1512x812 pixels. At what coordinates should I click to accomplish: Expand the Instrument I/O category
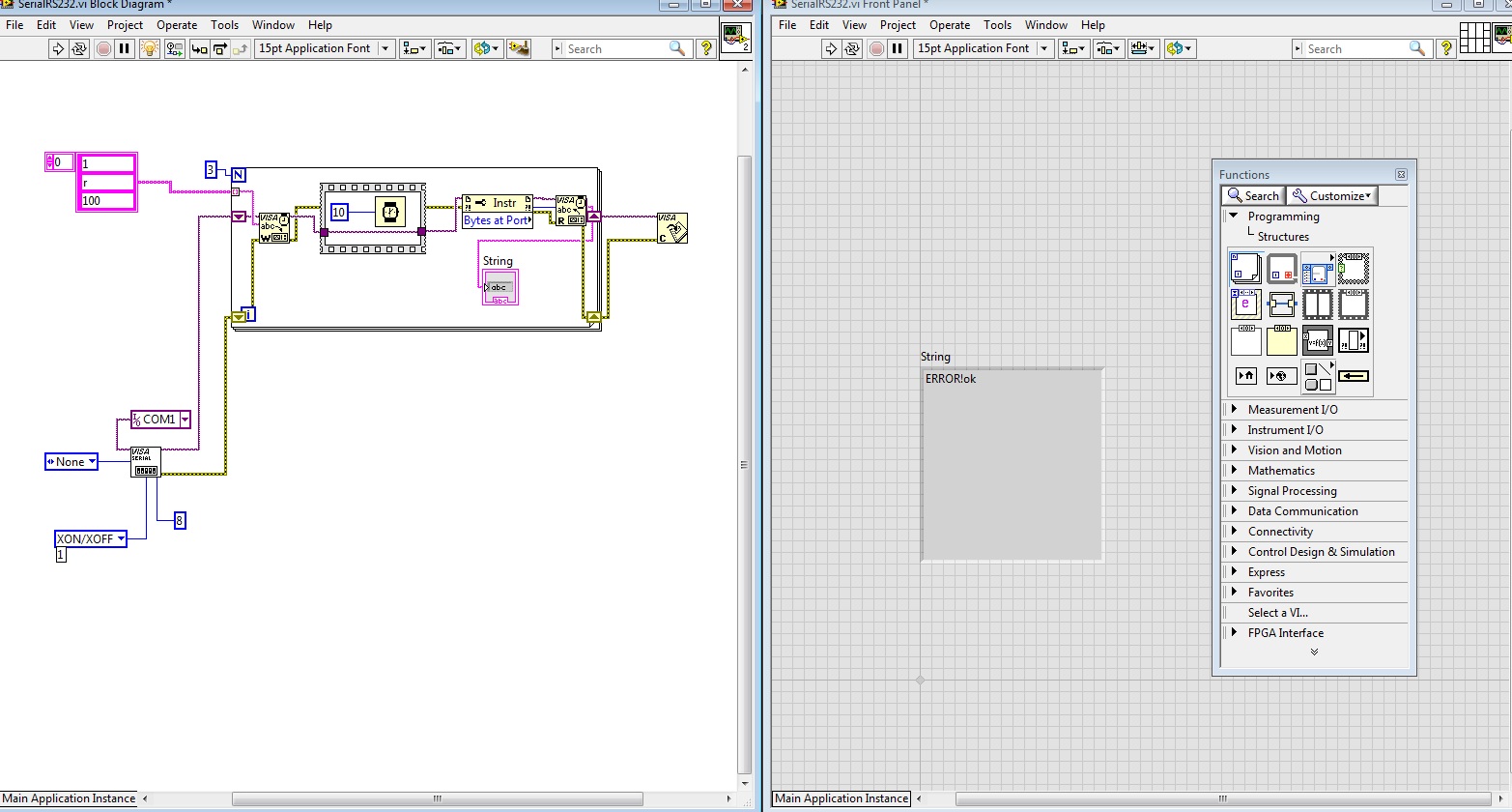coord(1285,430)
